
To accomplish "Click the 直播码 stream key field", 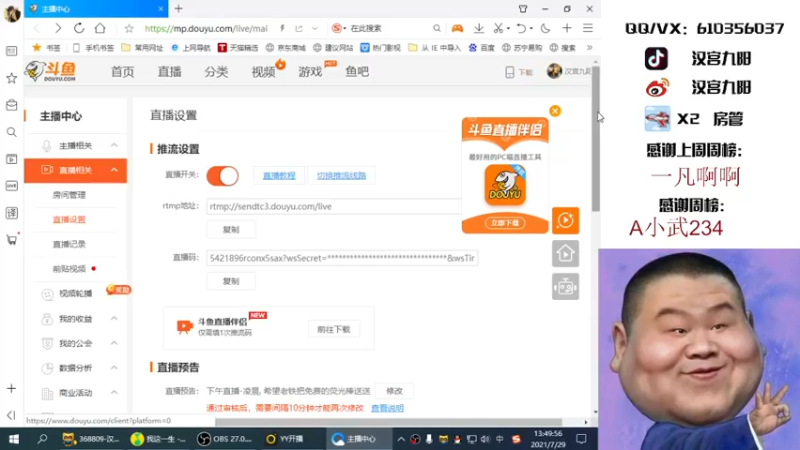I will pos(342,258).
